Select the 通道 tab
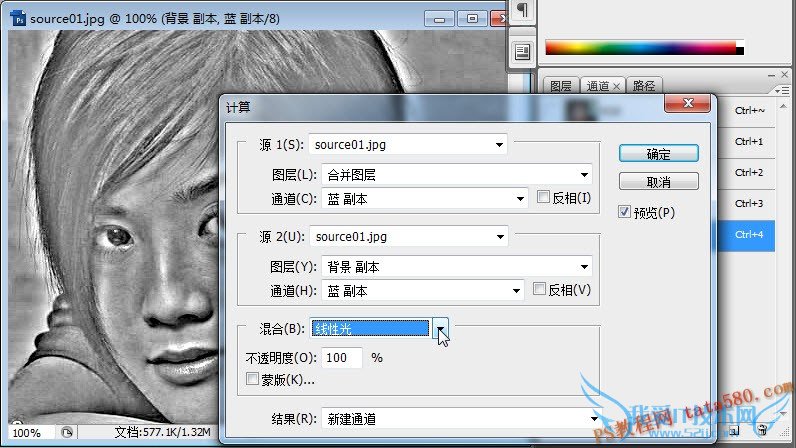Viewport: 796px width, 448px height. coord(597,86)
